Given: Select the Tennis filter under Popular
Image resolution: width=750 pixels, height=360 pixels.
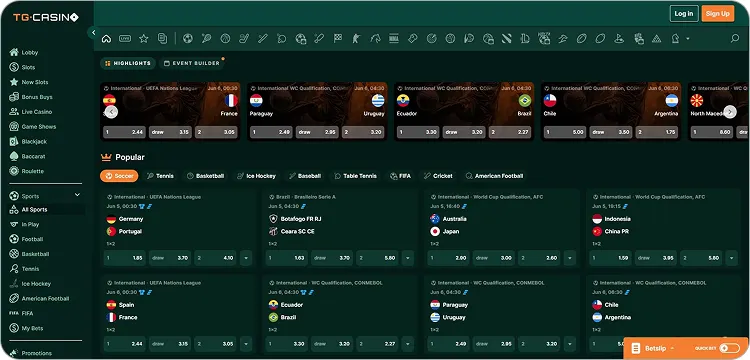Looking at the screenshot, I should (161, 176).
